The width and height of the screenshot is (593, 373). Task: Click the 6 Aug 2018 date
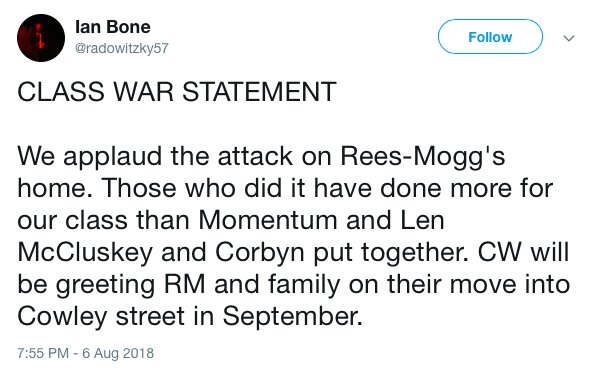(x=118, y=353)
